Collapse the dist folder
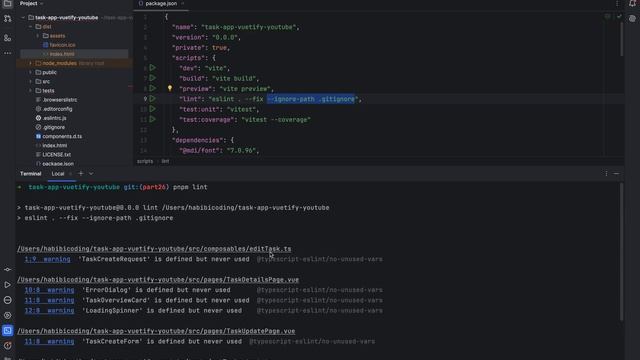Image resolution: width=640 pixels, height=360 pixels. coord(31,27)
